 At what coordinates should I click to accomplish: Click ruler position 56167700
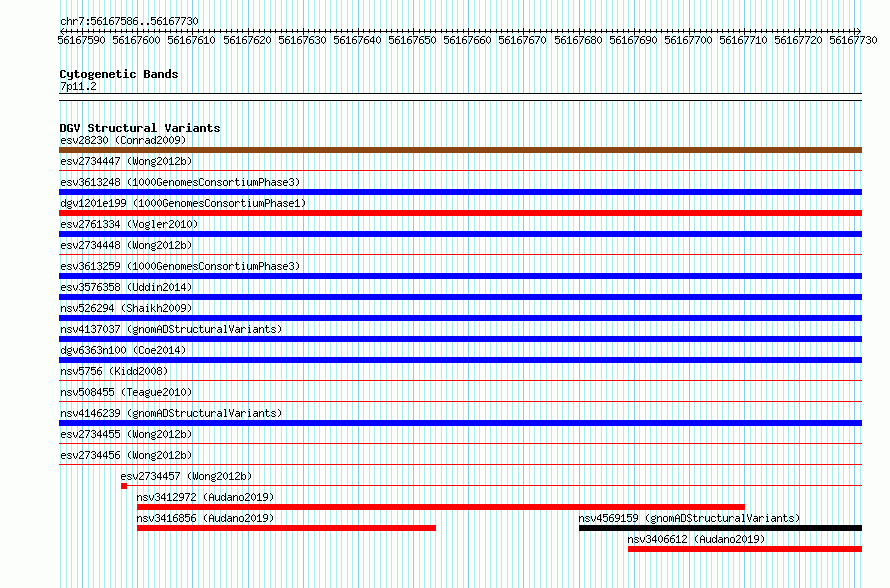pyautogui.click(x=688, y=40)
